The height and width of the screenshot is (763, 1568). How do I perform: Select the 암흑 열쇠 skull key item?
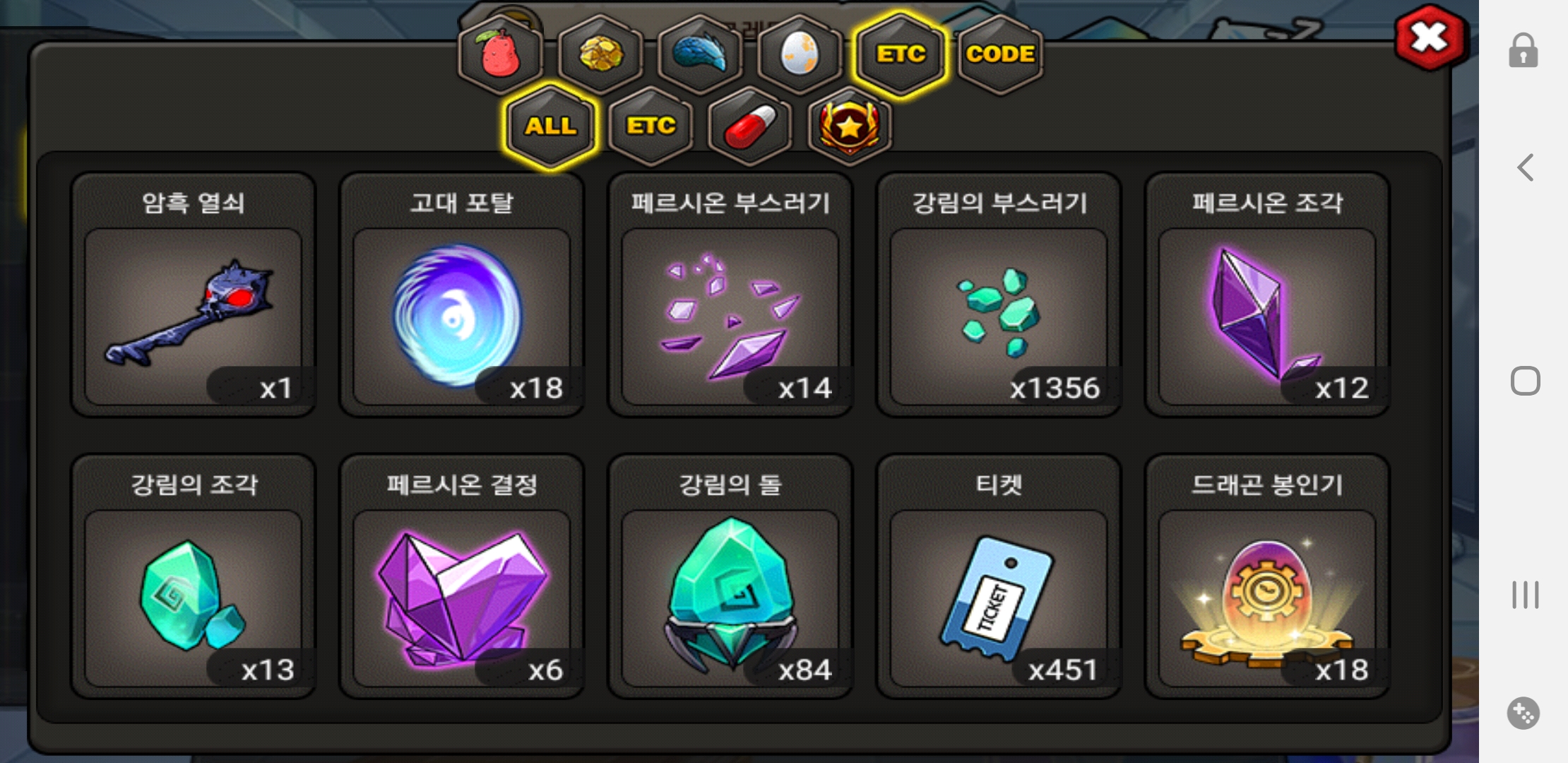193,295
